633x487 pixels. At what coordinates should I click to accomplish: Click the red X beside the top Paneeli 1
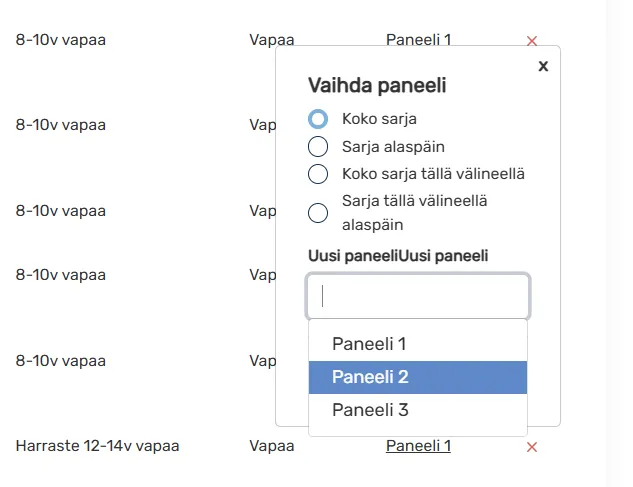[x=532, y=41]
